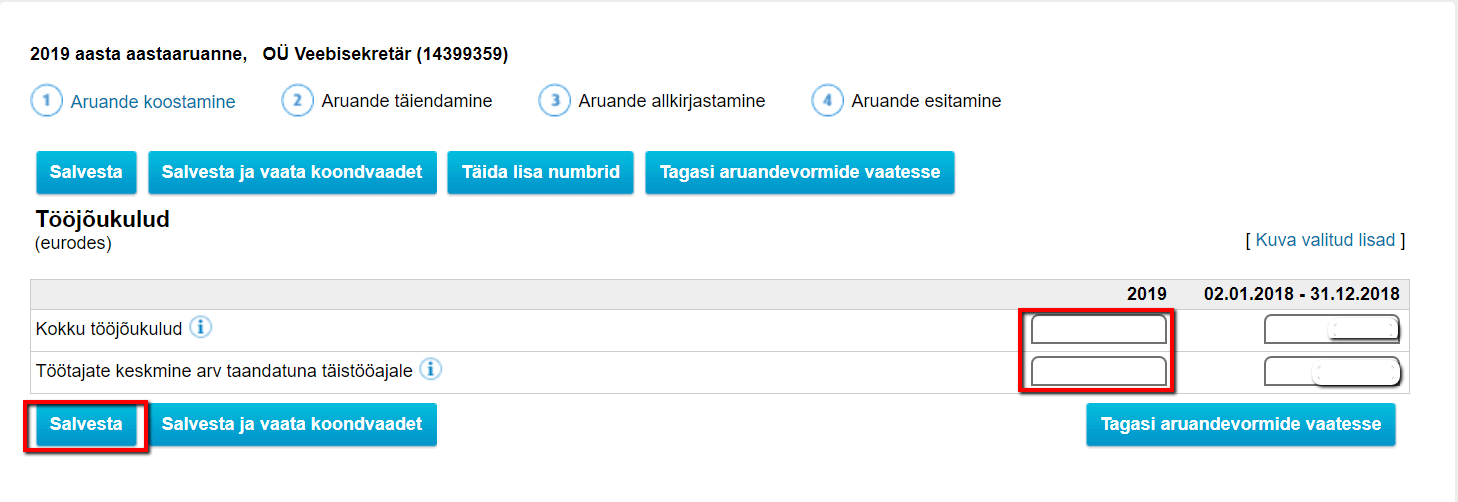Go to Aruande täiendamine step
Image resolution: width=1458 pixels, height=502 pixels.
coord(407,101)
